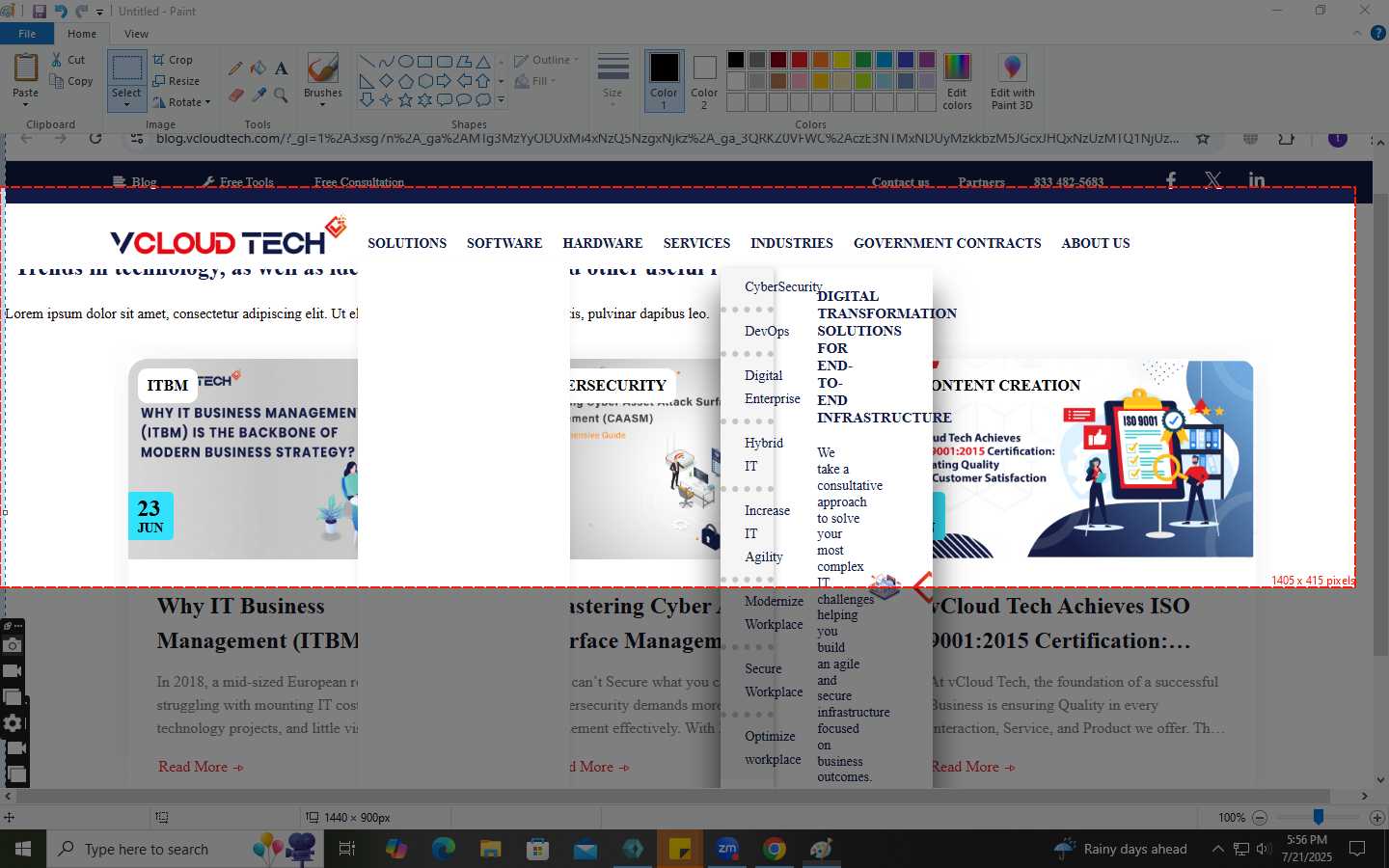
Task: Undo the last action in Paint
Action: coord(61,12)
